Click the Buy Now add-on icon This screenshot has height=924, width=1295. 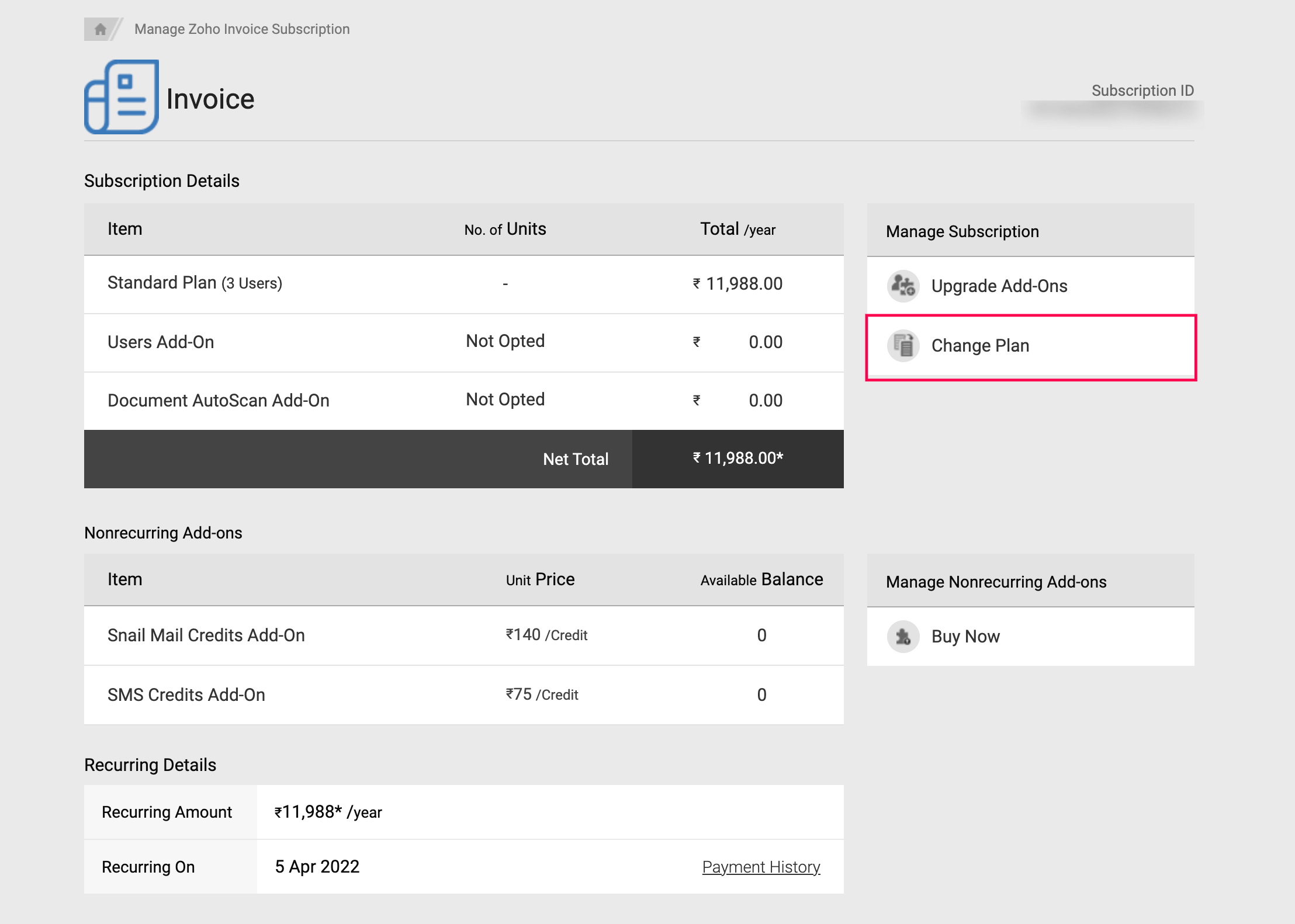[x=903, y=637]
